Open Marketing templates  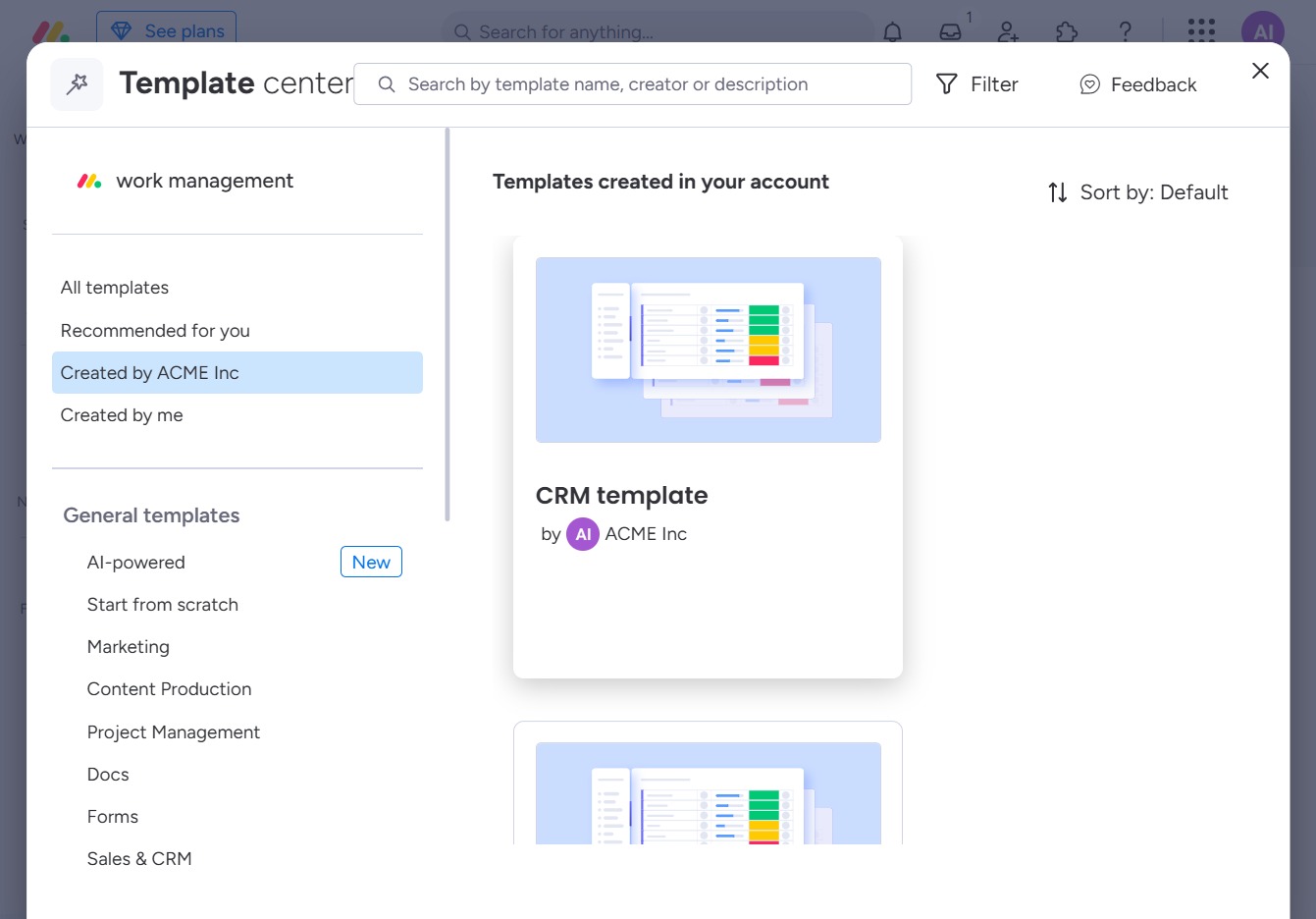(128, 647)
